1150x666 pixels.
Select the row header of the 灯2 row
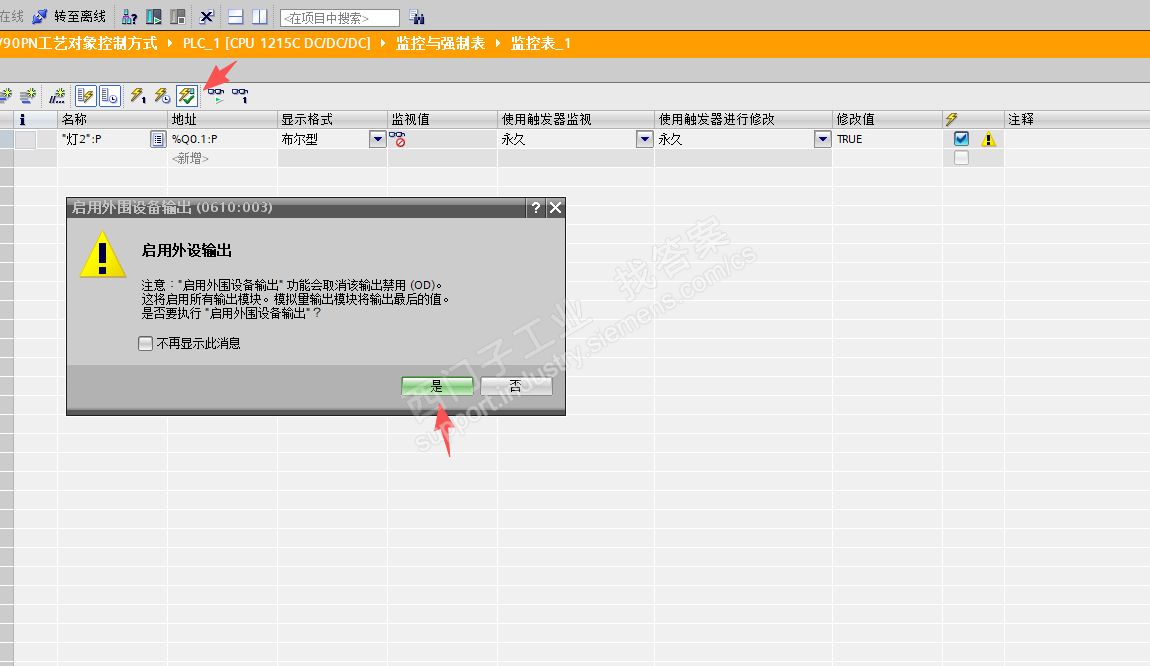point(7,139)
